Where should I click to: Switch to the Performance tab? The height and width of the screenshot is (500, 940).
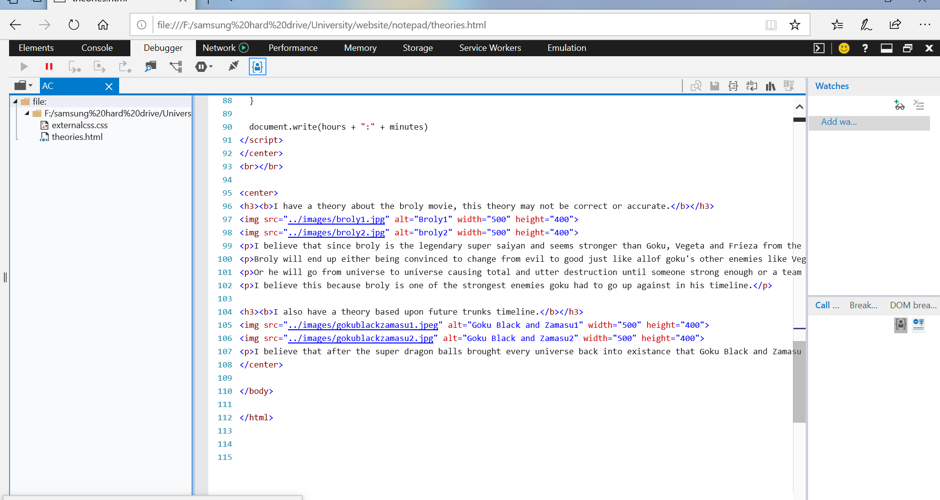pyautogui.click(x=293, y=48)
